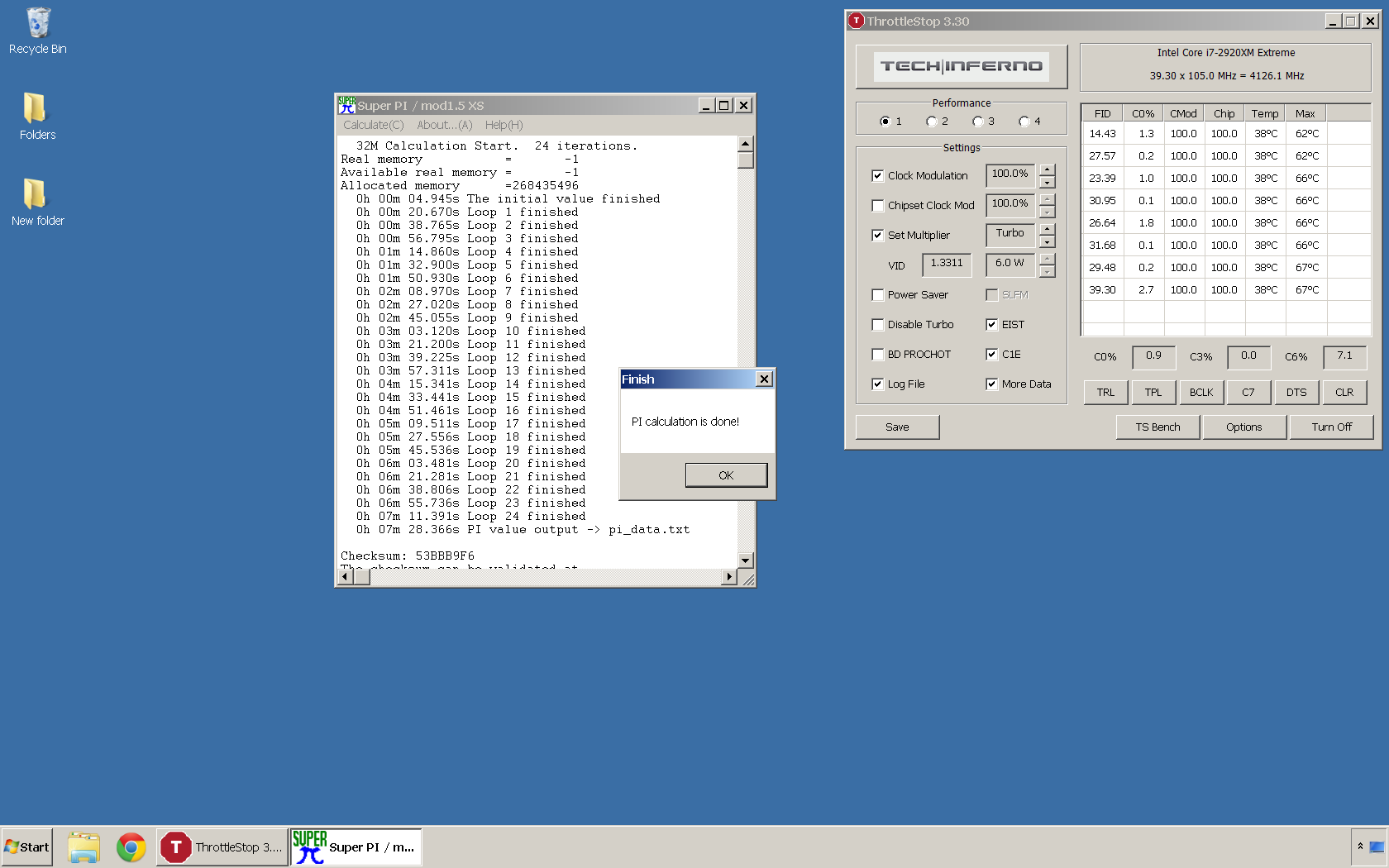Click the TPL button

pyautogui.click(x=1153, y=392)
